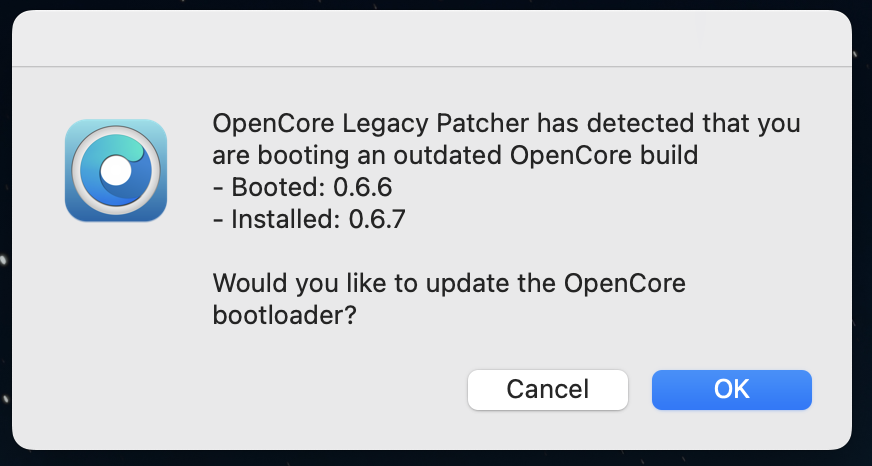Dismiss the update prompt with Cancel

[x=548, y=390]
